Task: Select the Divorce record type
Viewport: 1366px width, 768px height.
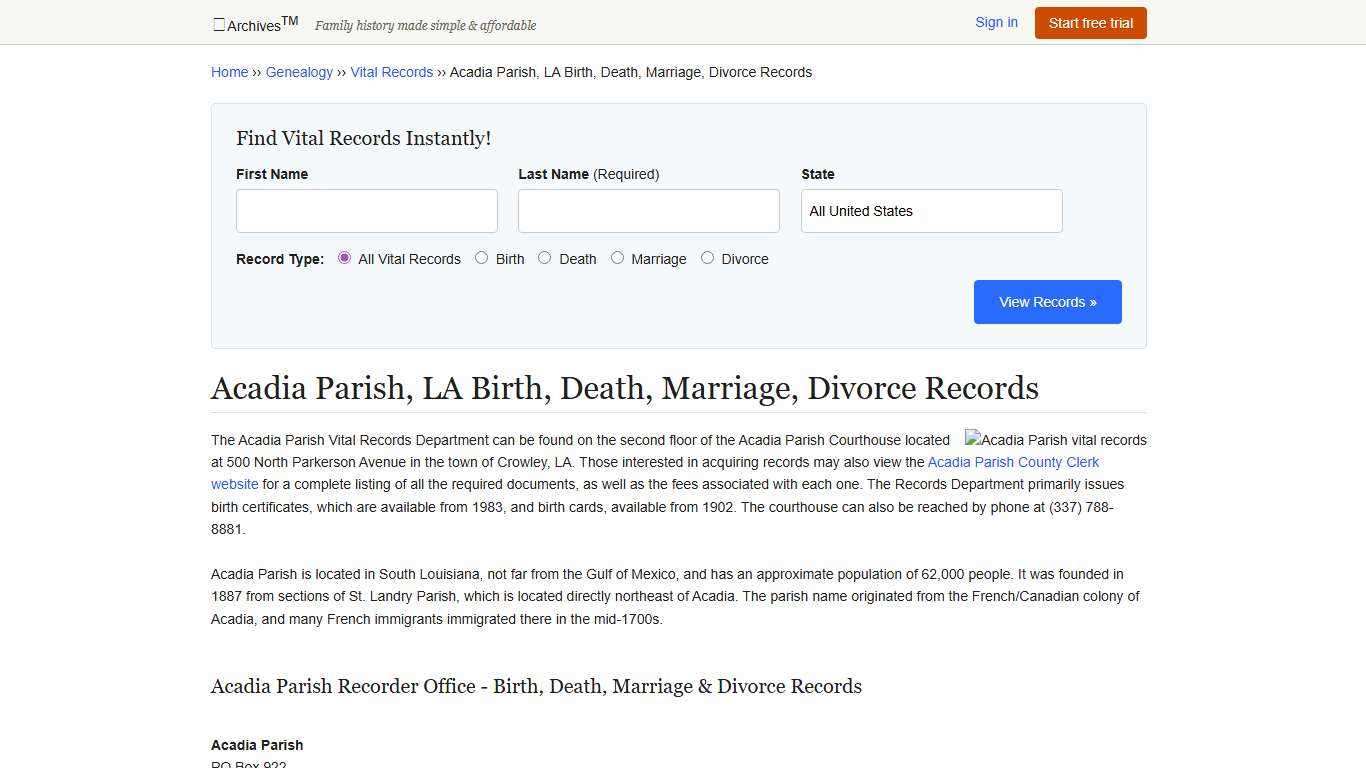Action: point(708,258)
